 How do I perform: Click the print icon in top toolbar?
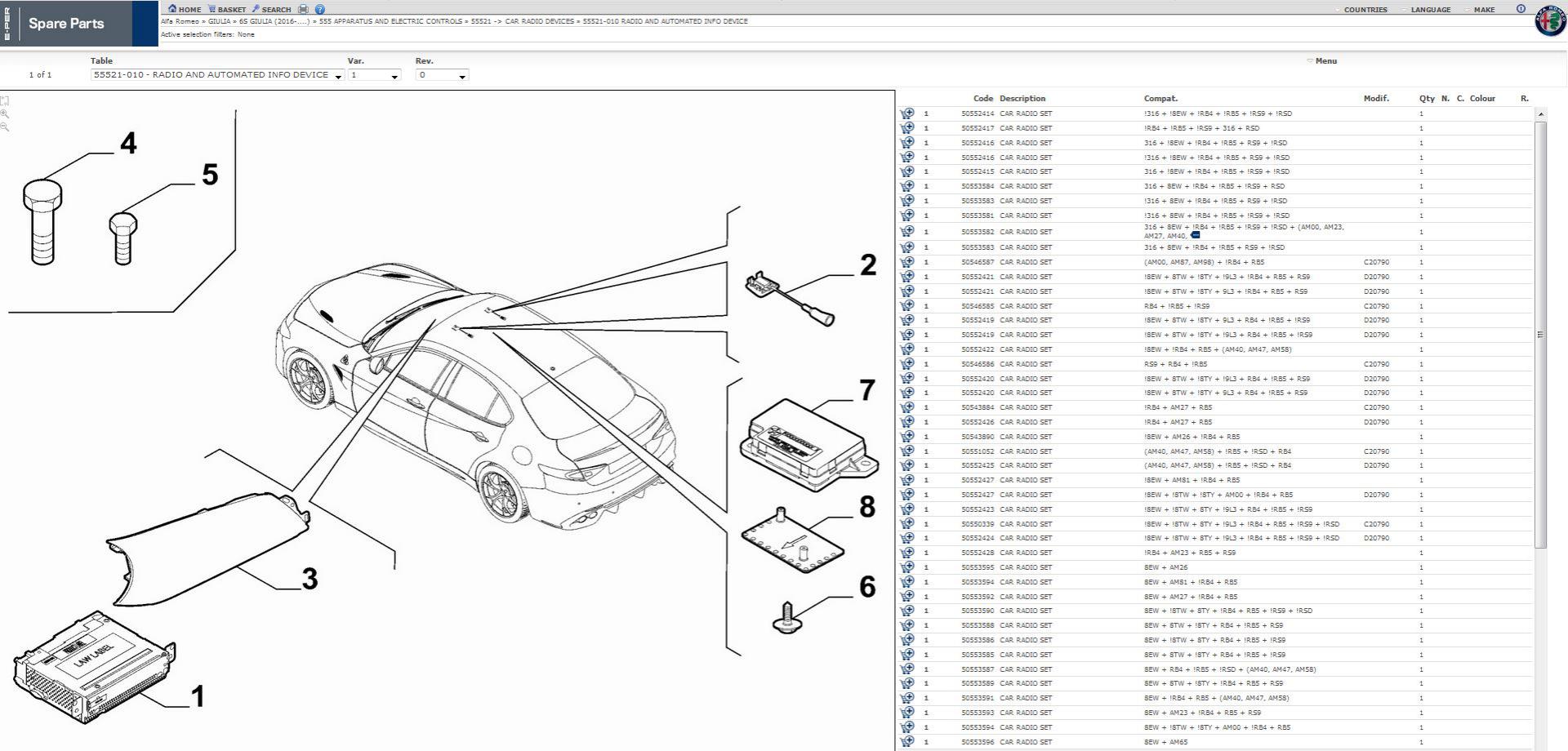[x=303, y=9]
